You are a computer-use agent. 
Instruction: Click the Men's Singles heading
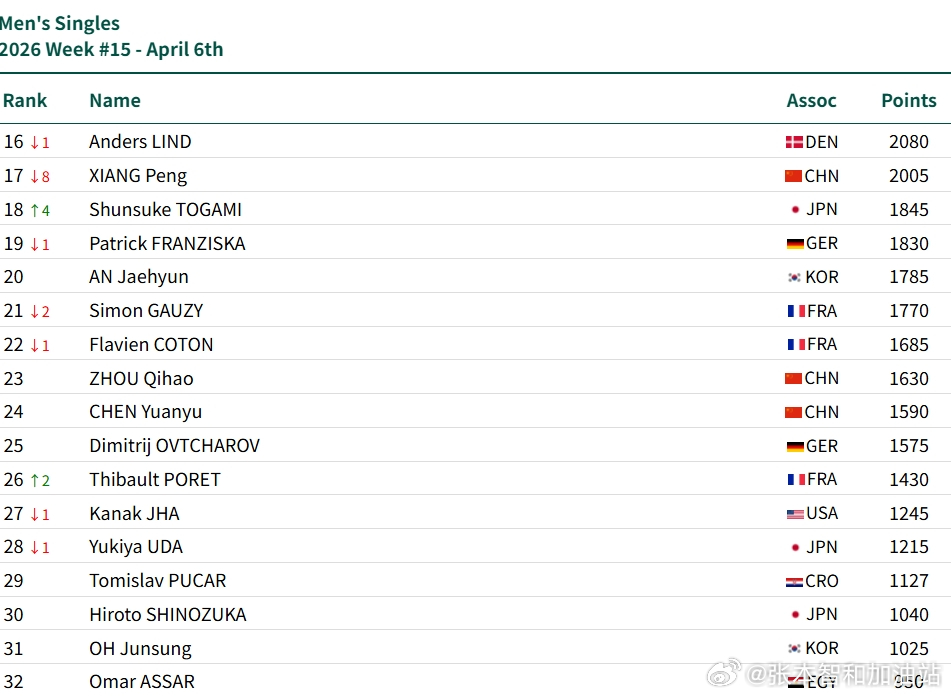coord(60,23)
